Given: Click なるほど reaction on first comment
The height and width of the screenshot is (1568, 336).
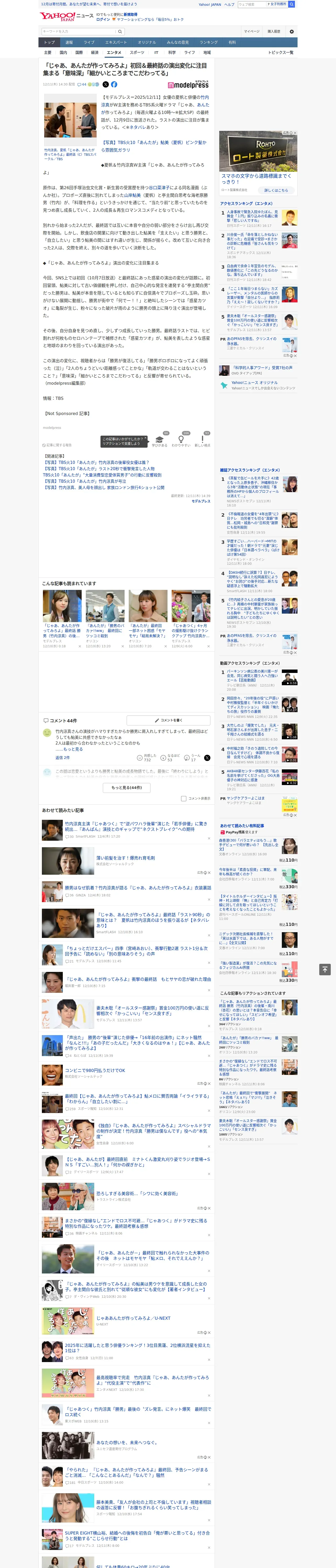Looking at the screenshot, I should click(x=170, y=757).
